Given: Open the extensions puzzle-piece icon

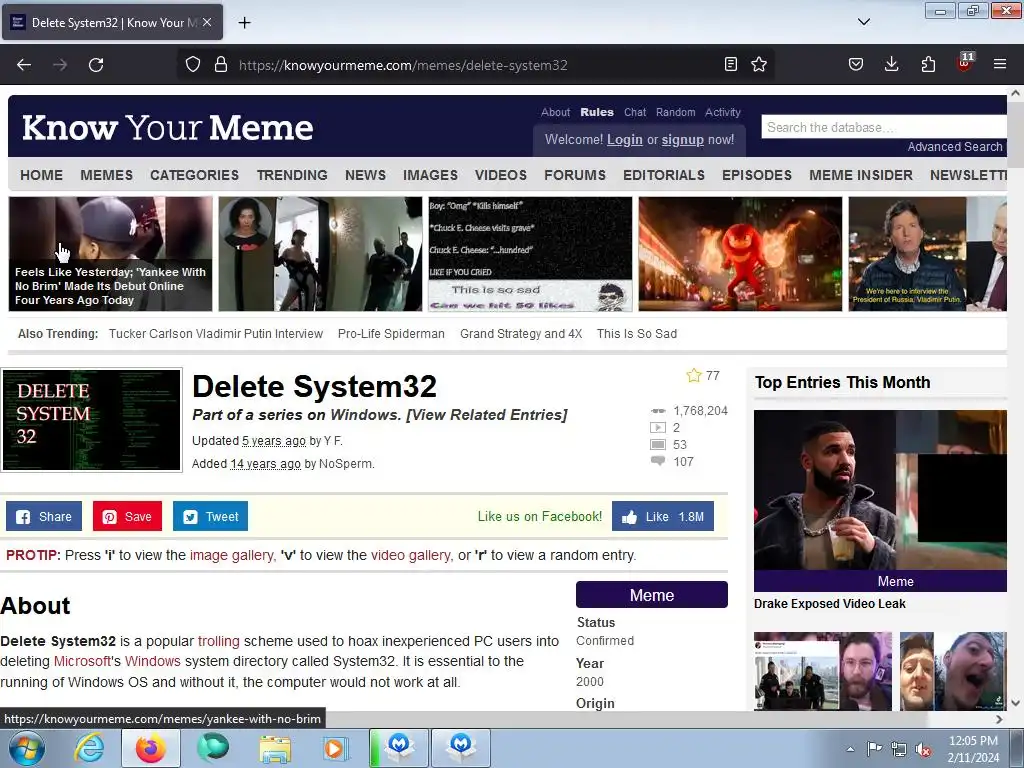Looking at the screenshot, I should pyautogui.click(x=928, y=64).
